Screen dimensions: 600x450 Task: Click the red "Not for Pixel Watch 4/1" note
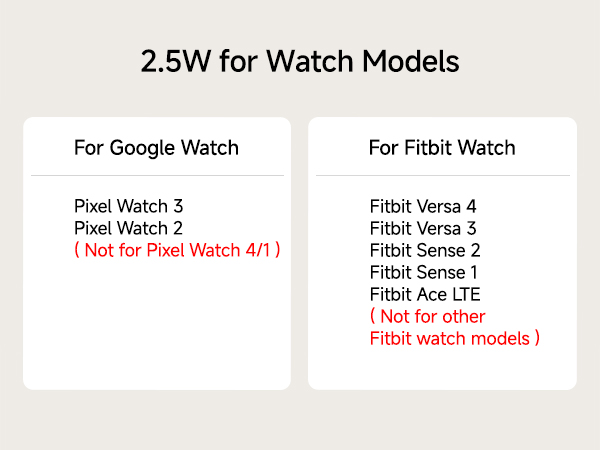click(177, 250)
